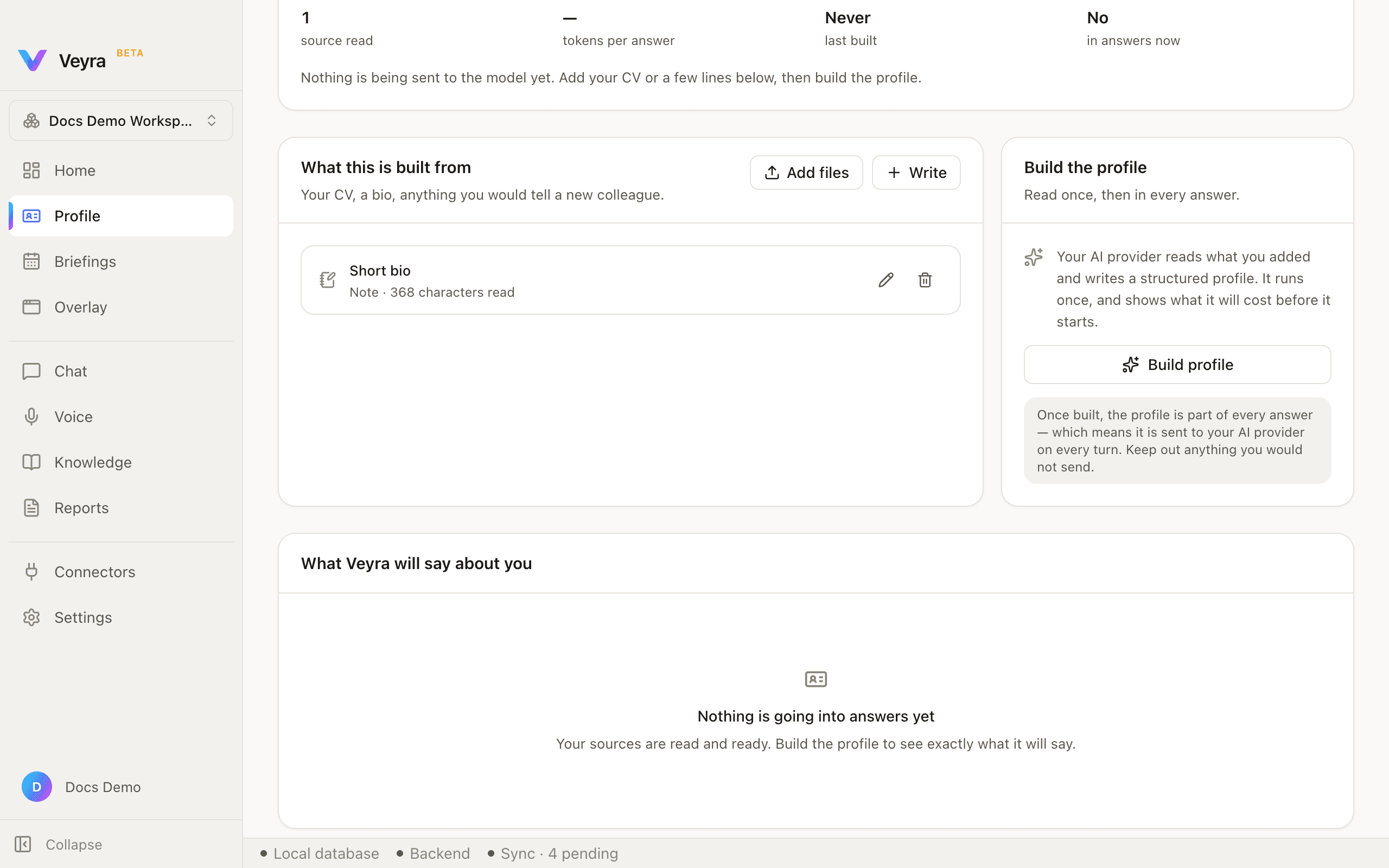Click the Overlay window icon
Image resolution: width=1389 pixels, height=868 pixels.
pyautogui.click(x=31, y=307)
